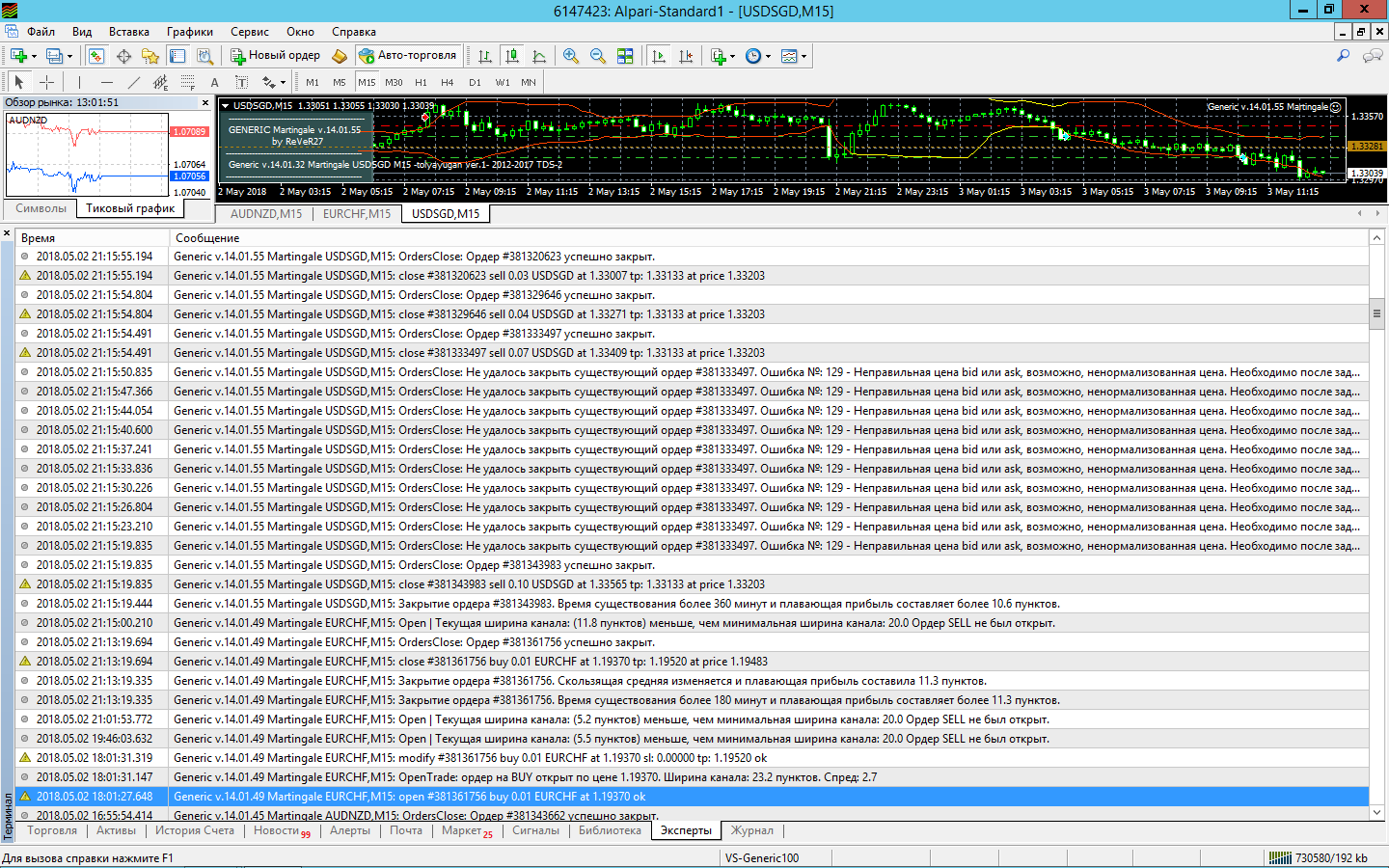Open the Торговля terminal tab
Viewport: 1389px width, 868px height.
tap(52, 830)
